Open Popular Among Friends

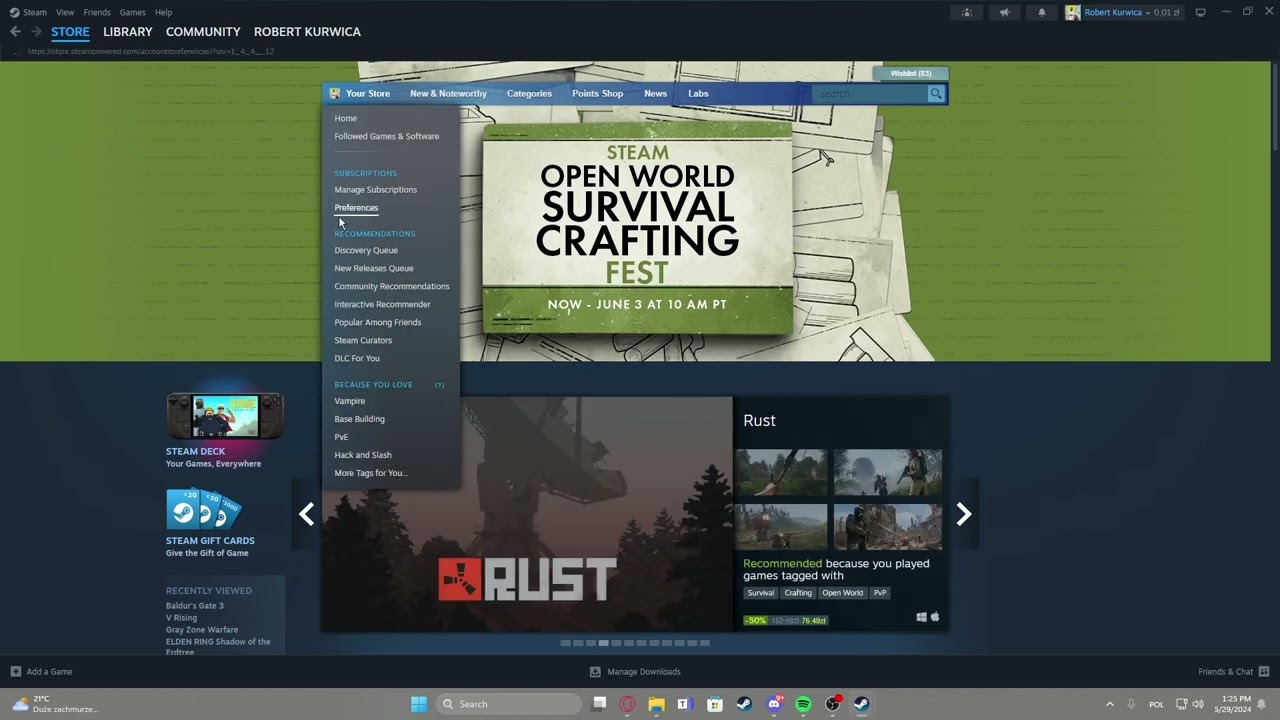click(377, 323)
